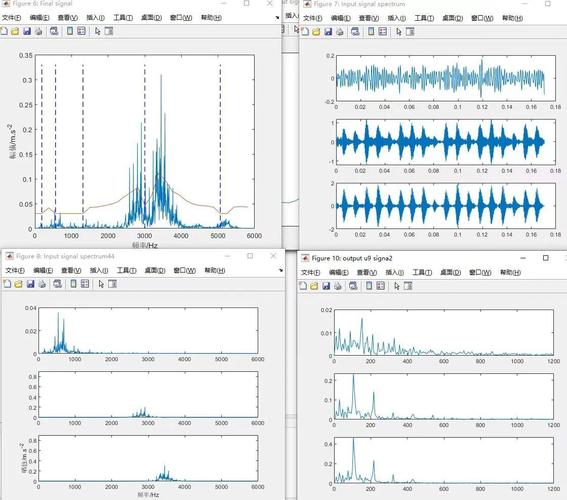Open 窗口(W) menu in Figure 7 window
Image resolution: width=567 pixels, height=500 pixels.
coord(482,18)
